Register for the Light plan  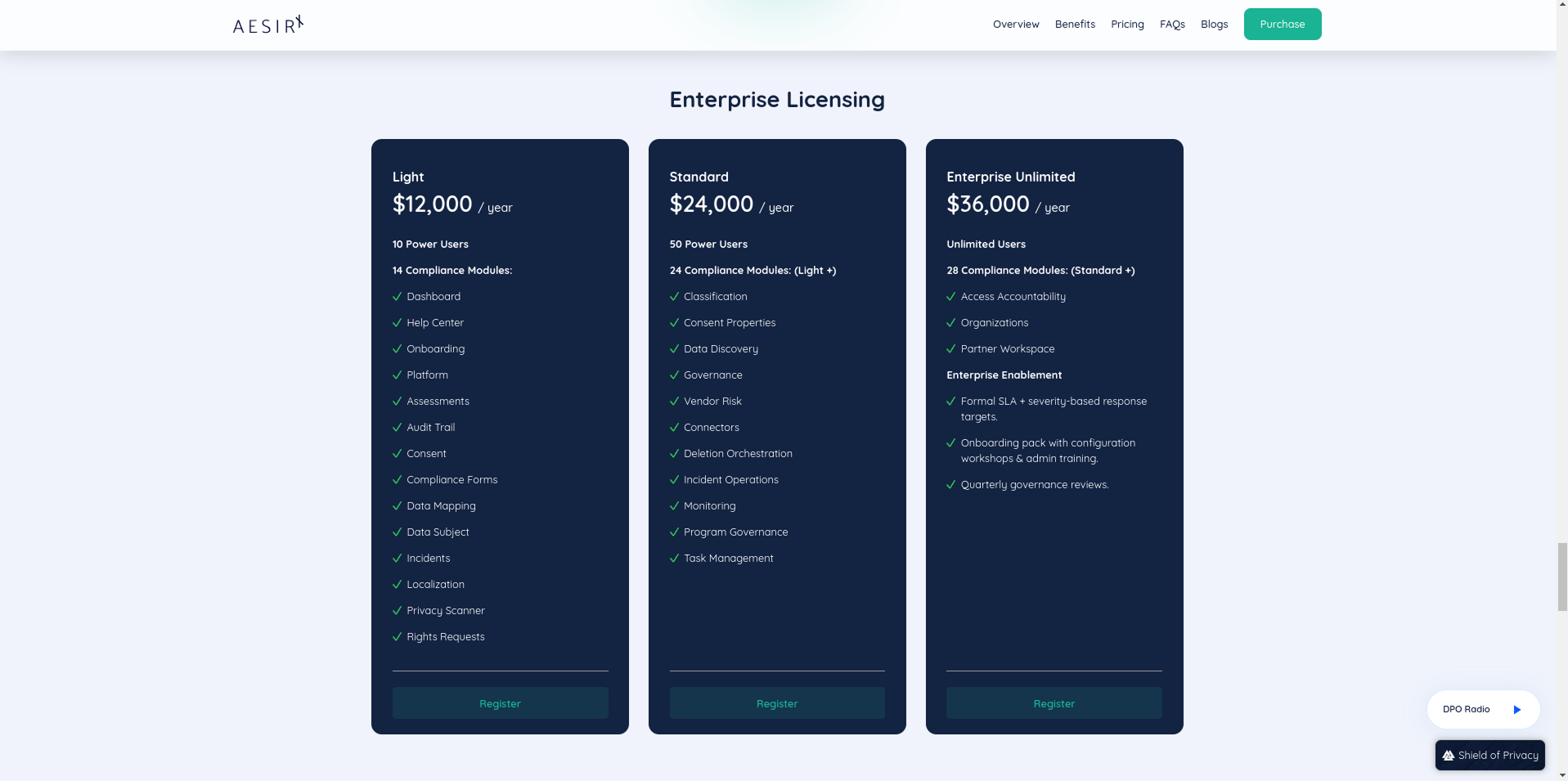coord(500,703)
